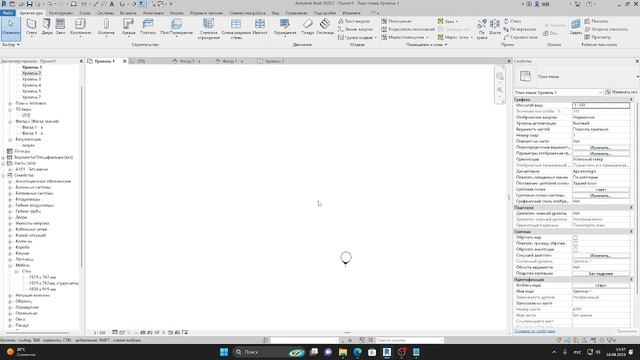Click Apply button in Properties panel
The height and width of the screenshot is (360, 640).
(627, 331)
